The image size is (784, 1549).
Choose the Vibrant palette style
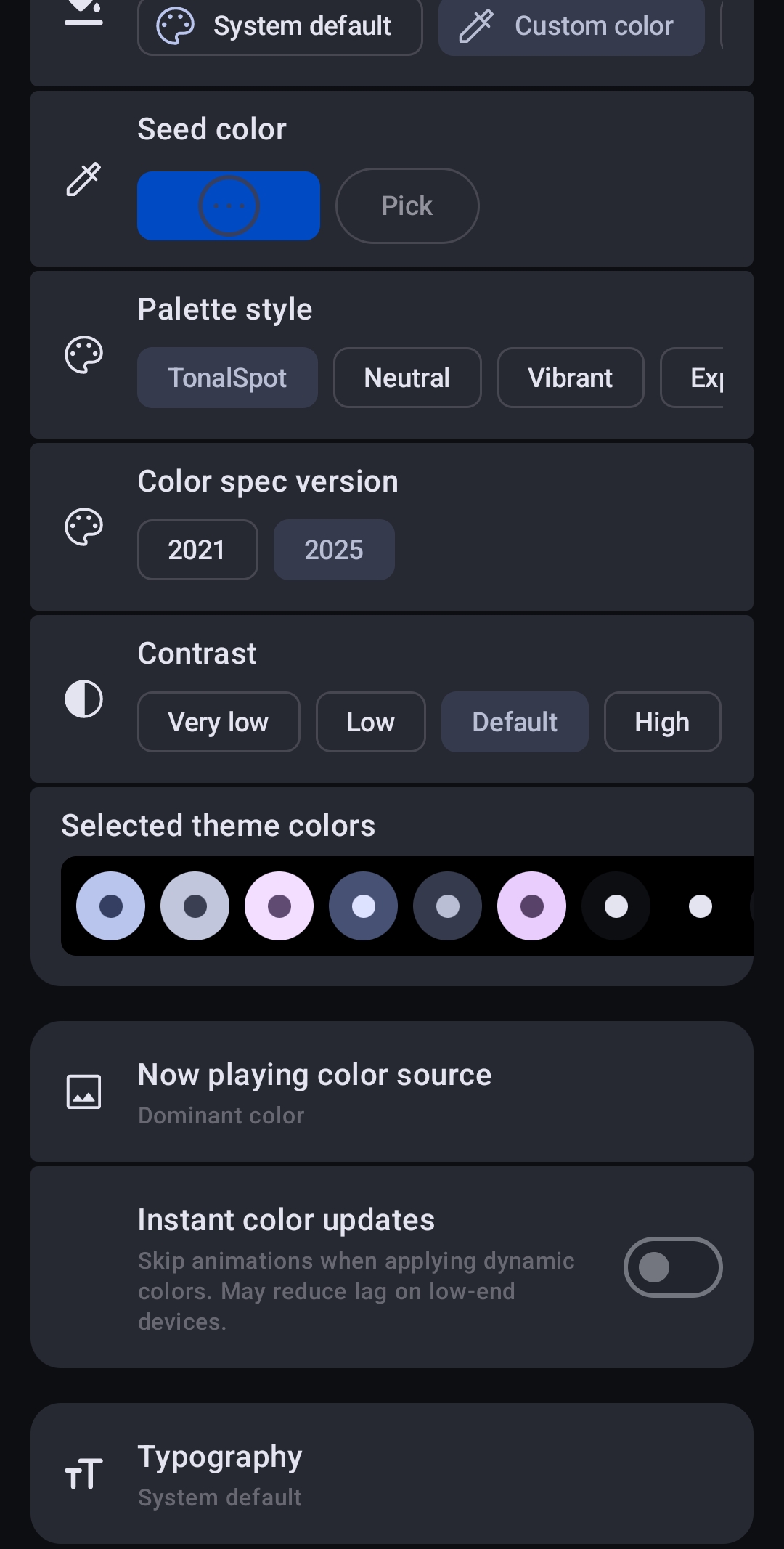570,378
